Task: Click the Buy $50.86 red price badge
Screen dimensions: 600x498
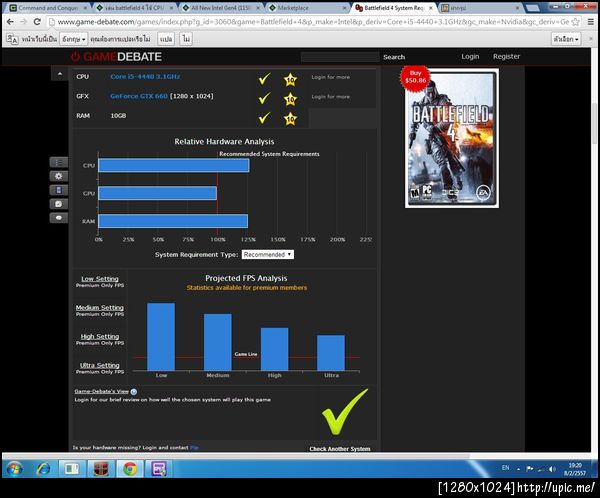Action: (415, 77)
